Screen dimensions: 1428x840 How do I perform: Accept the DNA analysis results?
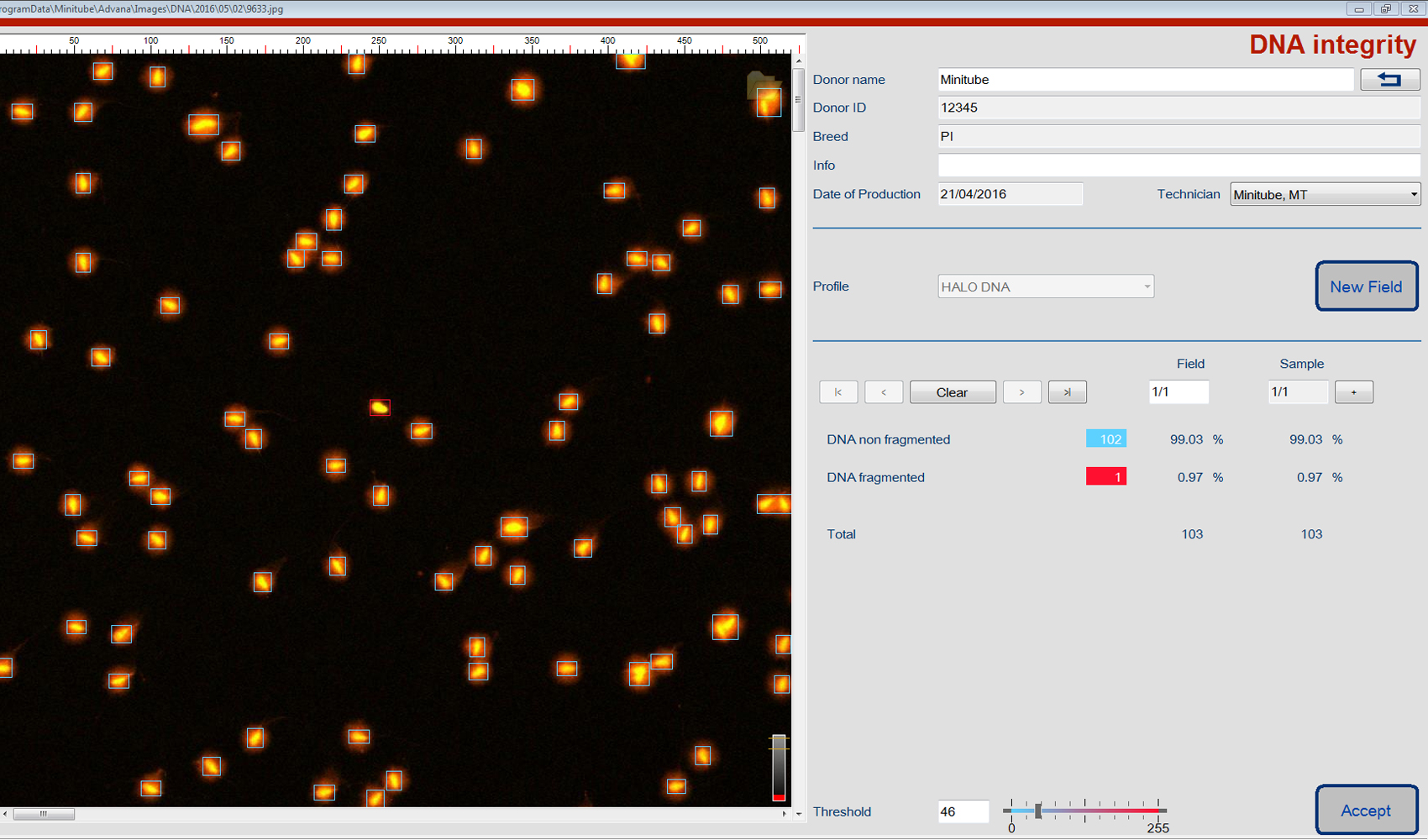(1366, 811)
